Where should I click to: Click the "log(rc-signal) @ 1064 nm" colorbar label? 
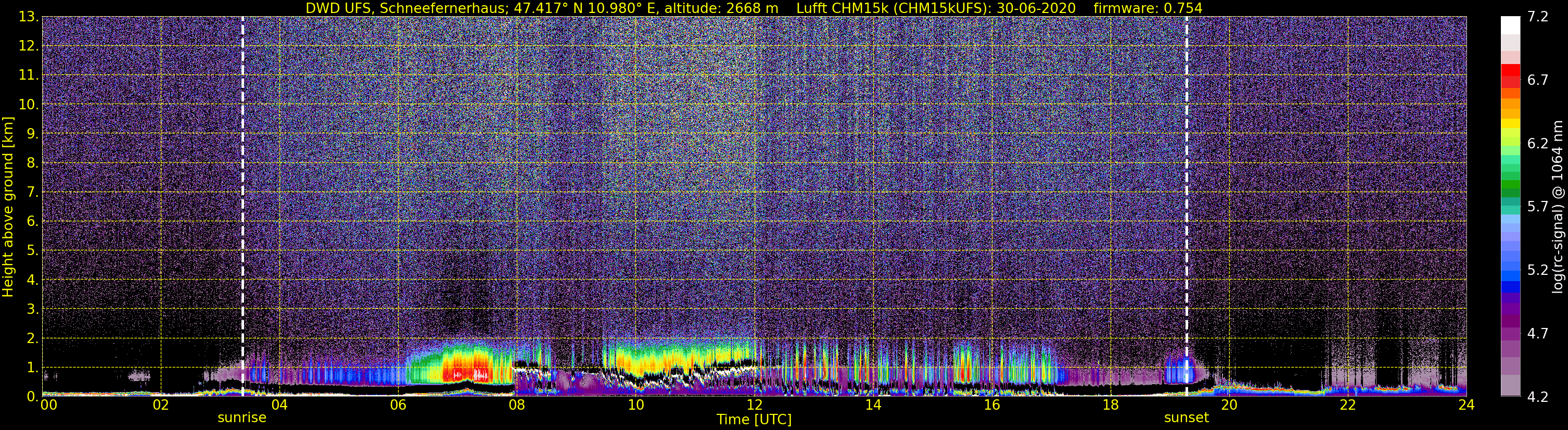tap(1558, 207)
